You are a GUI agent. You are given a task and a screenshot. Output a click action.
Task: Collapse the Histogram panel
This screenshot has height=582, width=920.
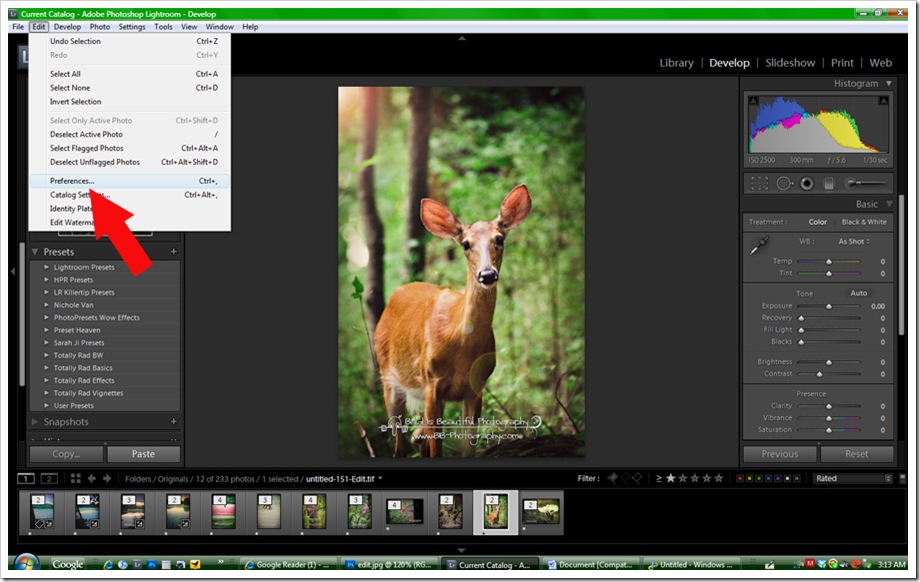(x=889, y=83)
